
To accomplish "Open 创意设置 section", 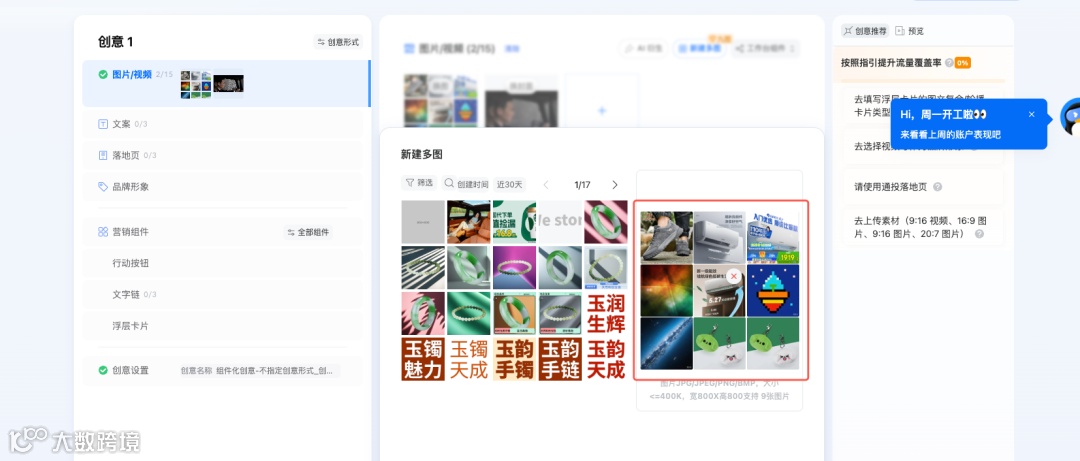I will point(222,370).
